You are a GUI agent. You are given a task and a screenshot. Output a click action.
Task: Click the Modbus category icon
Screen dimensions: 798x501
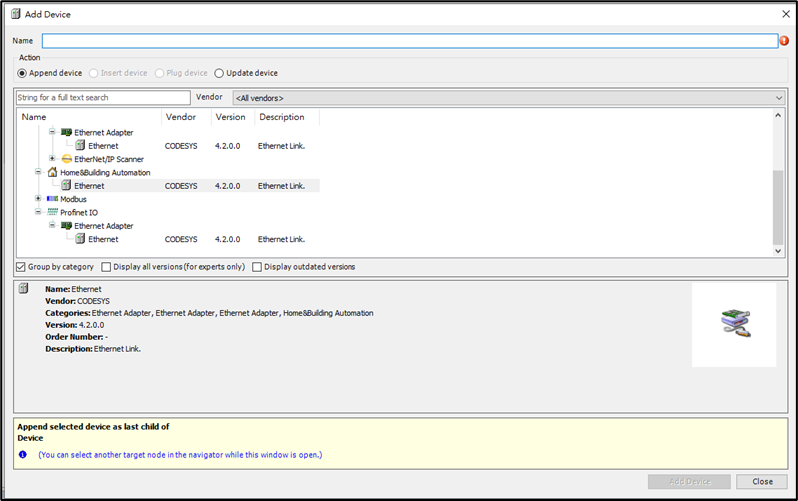point(52,199)
